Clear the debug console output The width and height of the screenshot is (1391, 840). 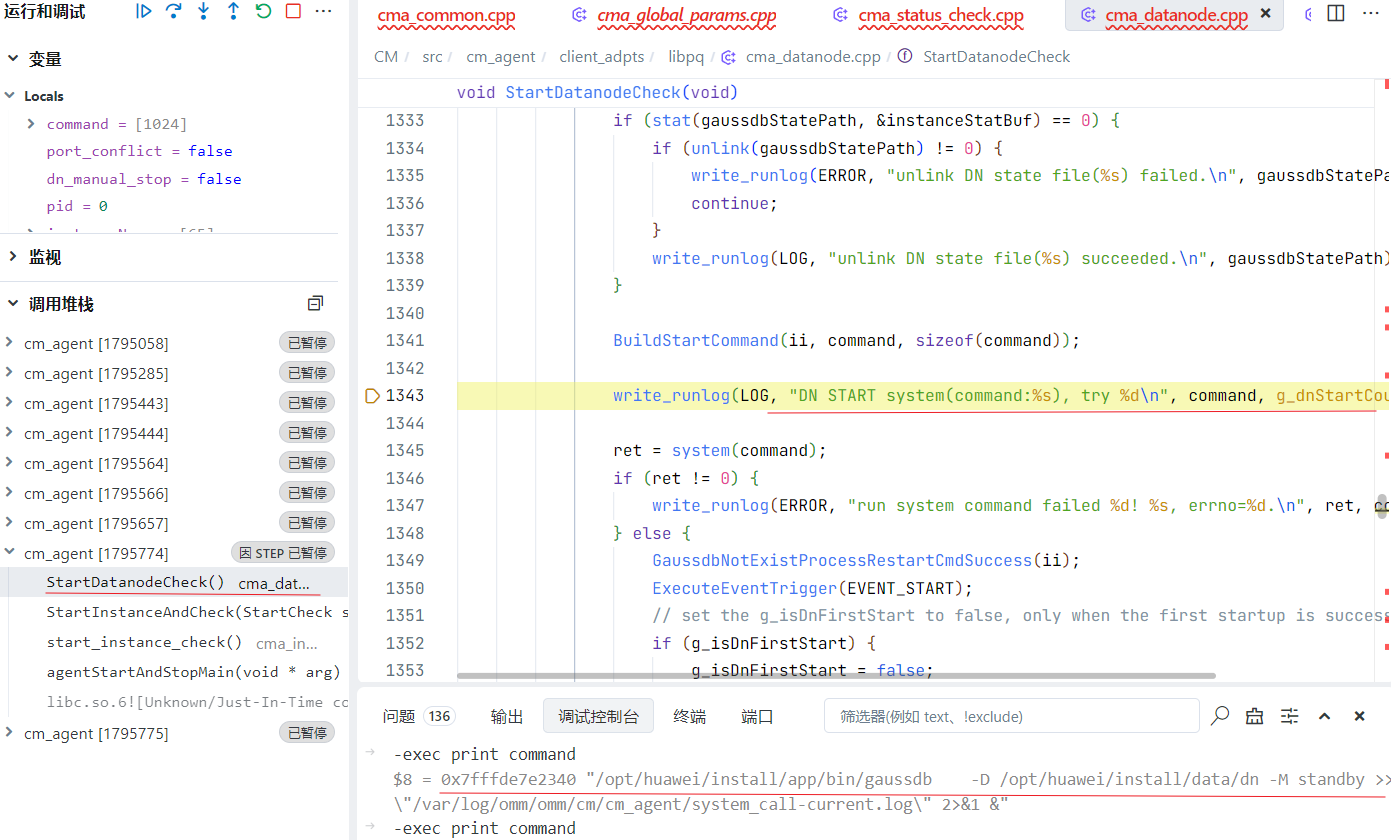click(x=1254, y=716)
